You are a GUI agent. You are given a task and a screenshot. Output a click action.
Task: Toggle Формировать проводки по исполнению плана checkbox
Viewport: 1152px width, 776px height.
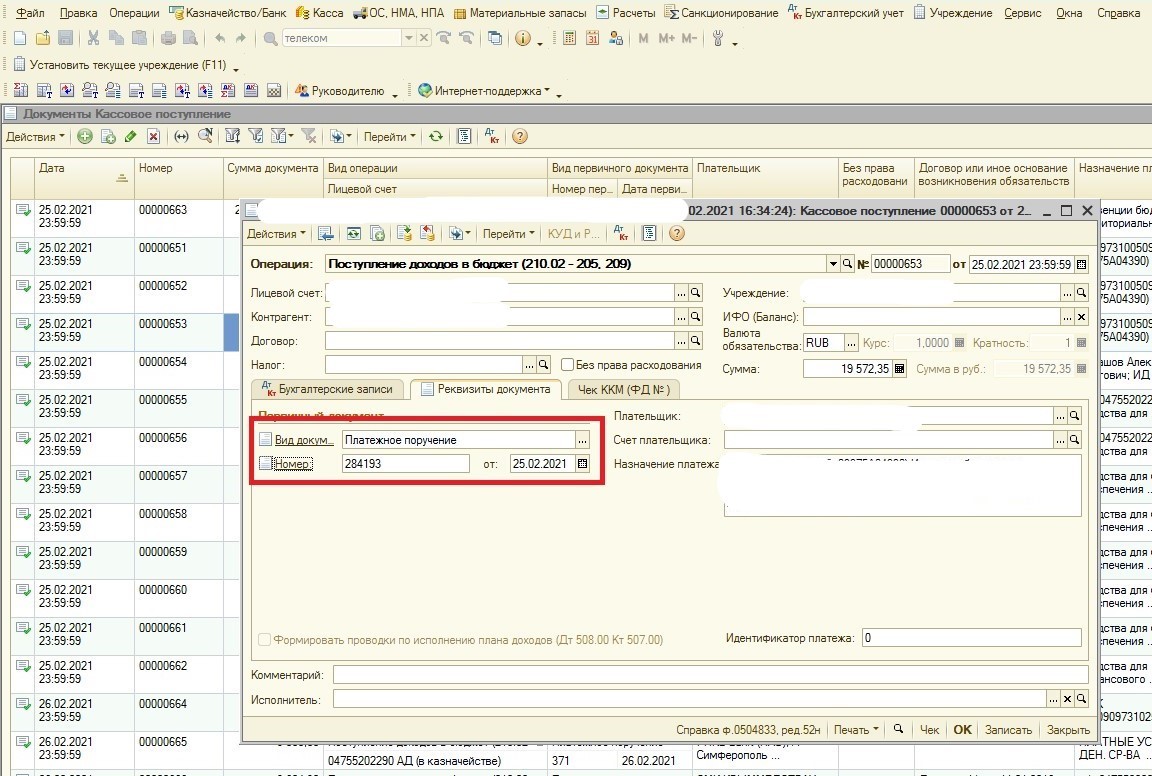tap(264, 640)
